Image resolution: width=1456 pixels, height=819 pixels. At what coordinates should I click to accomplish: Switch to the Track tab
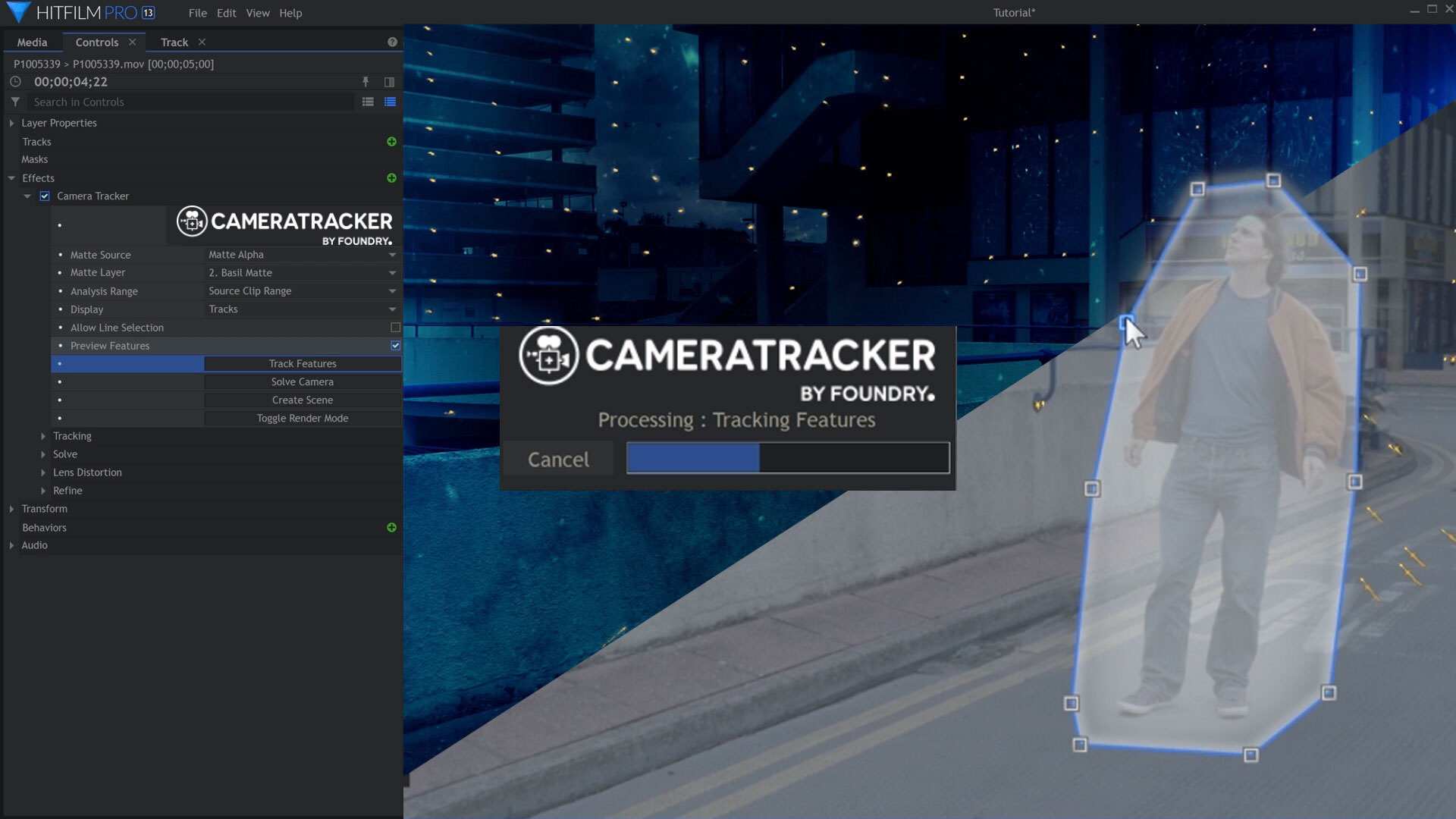tap(174, 42)
